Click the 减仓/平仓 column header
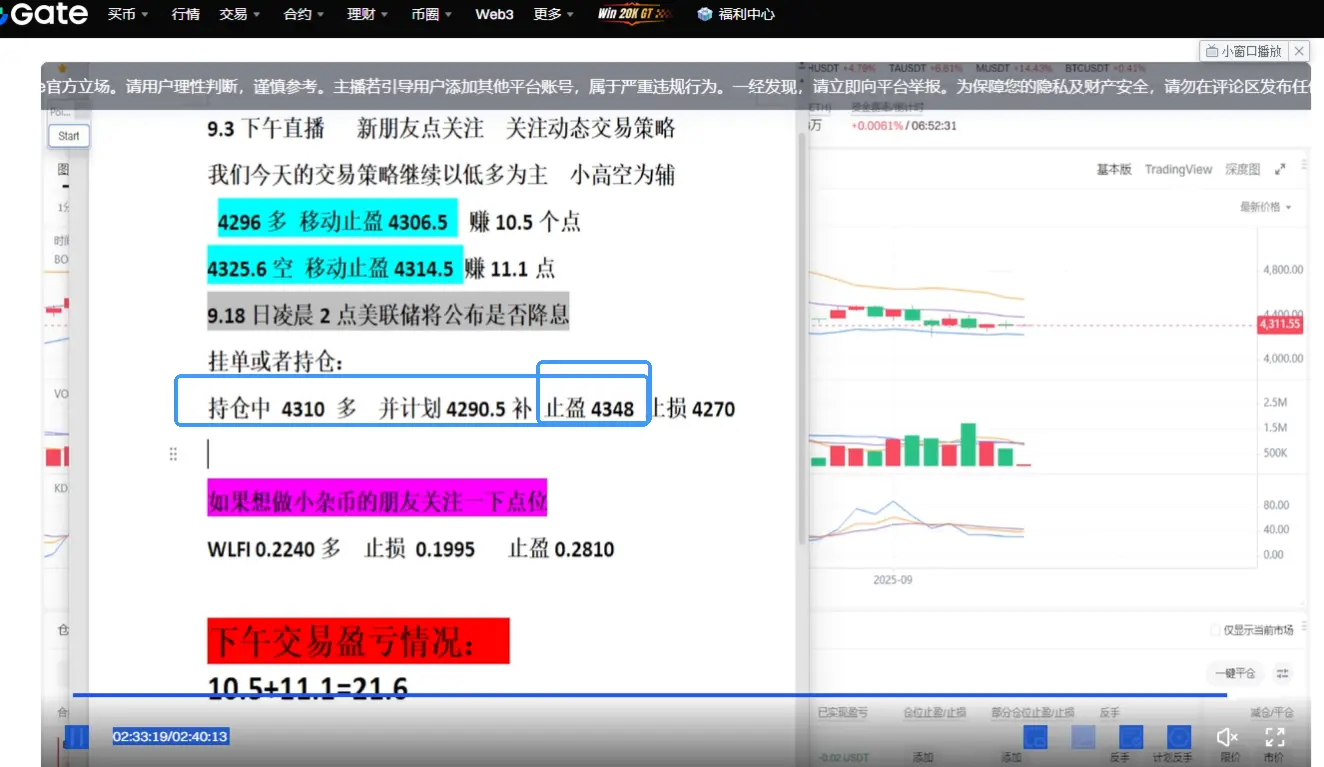Screen dimensions: 1324x767 tap(1272, 713)
